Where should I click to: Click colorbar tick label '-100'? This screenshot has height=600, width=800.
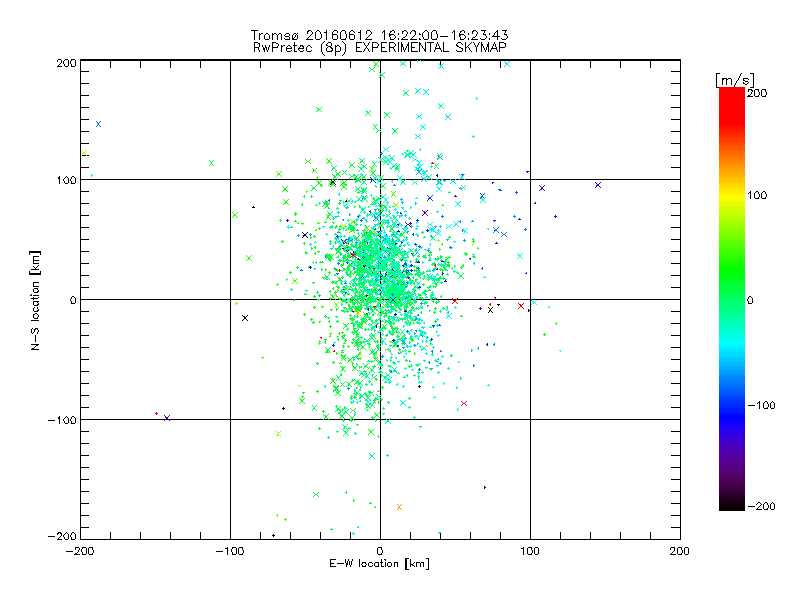[x=761, y=406]
